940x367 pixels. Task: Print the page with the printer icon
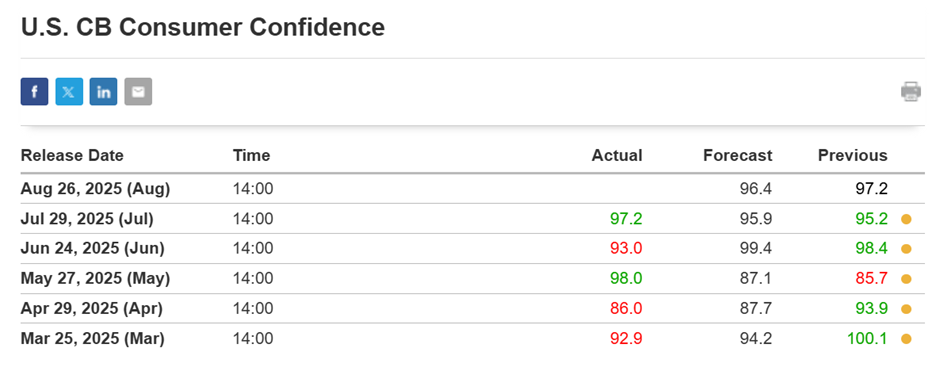click(911, 92)
